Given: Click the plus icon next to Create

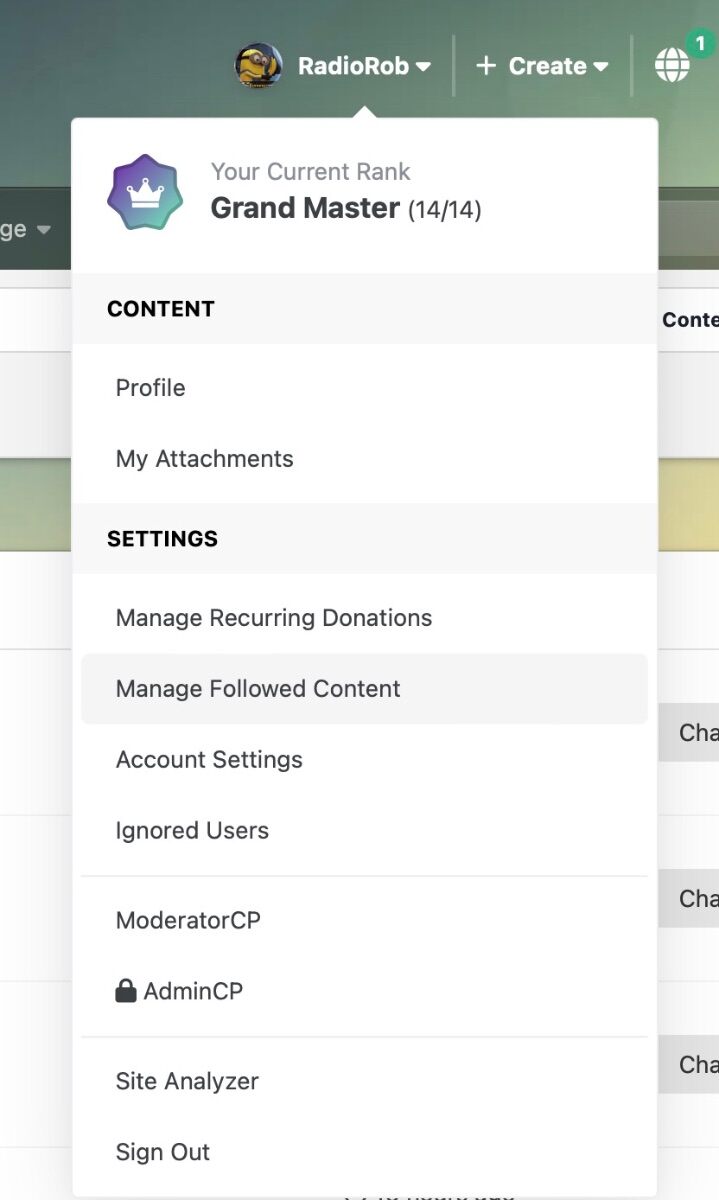Looking at the screenshot, I should 486,66.
